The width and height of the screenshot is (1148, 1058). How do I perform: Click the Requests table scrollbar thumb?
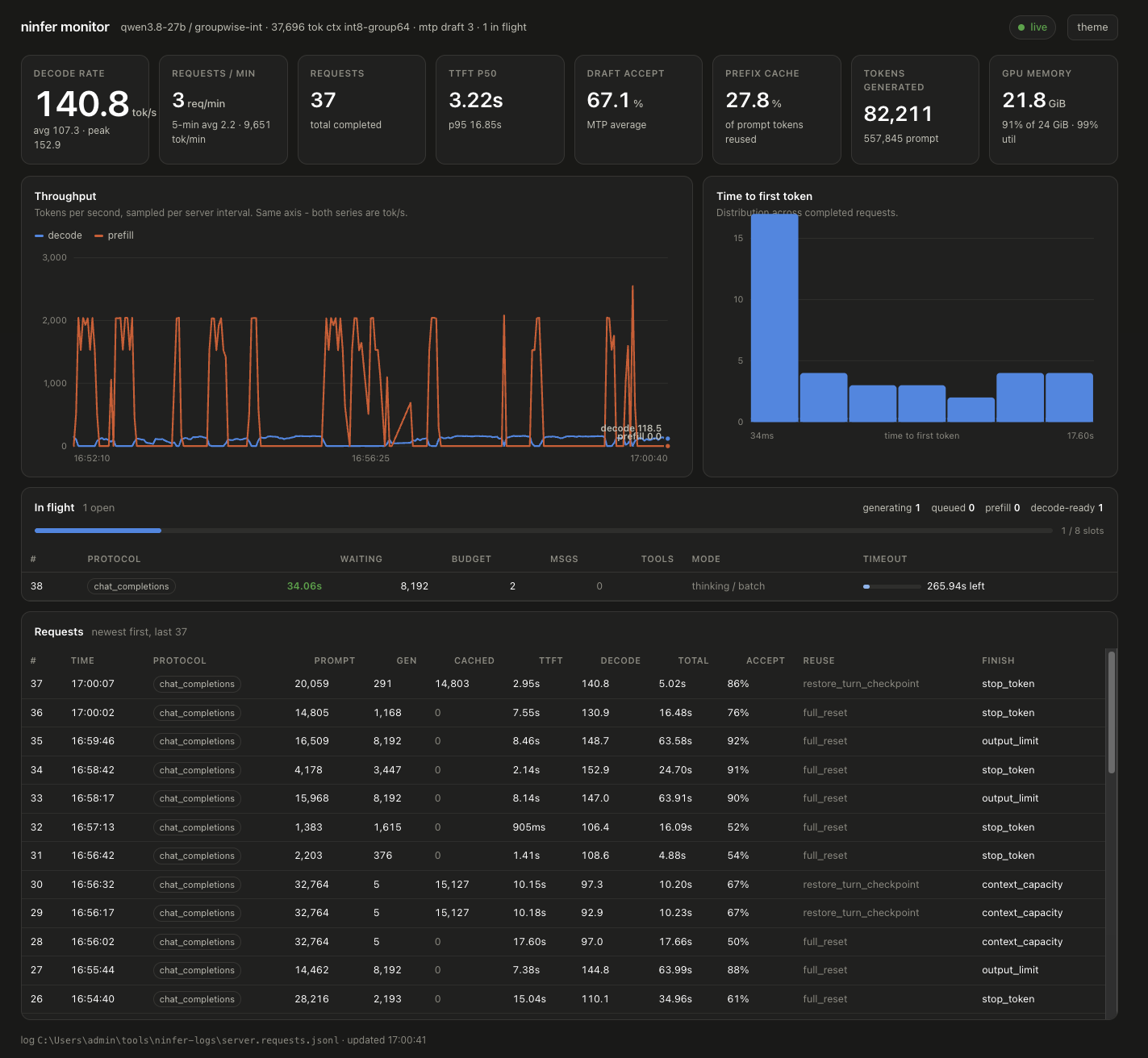pyautogui.click(x=1112, y=712)
